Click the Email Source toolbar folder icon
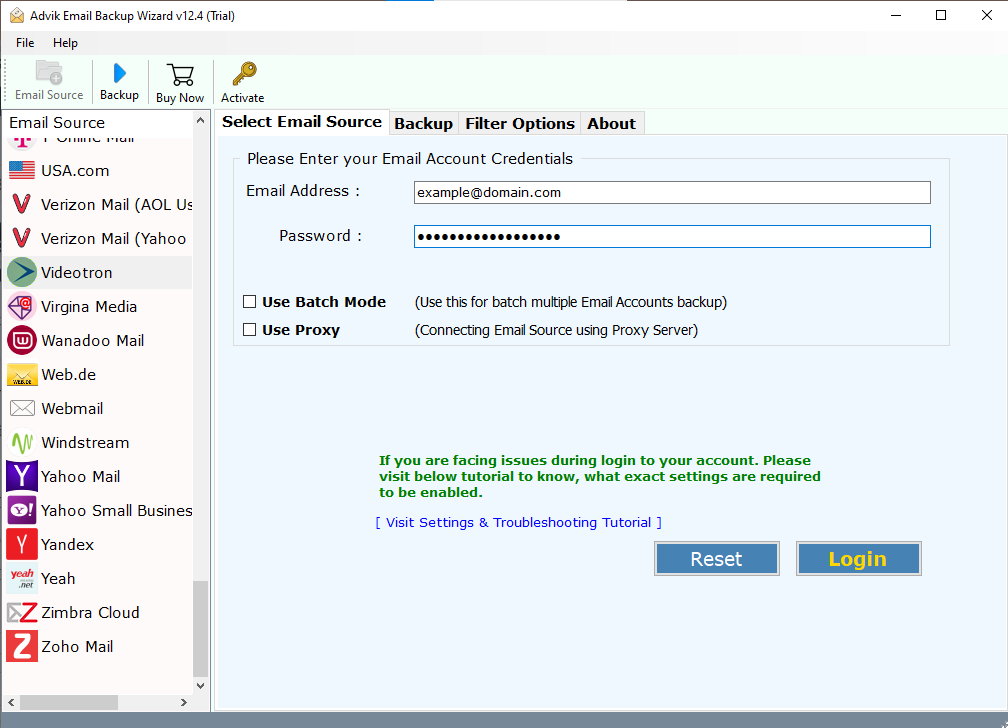 (49, 73)
